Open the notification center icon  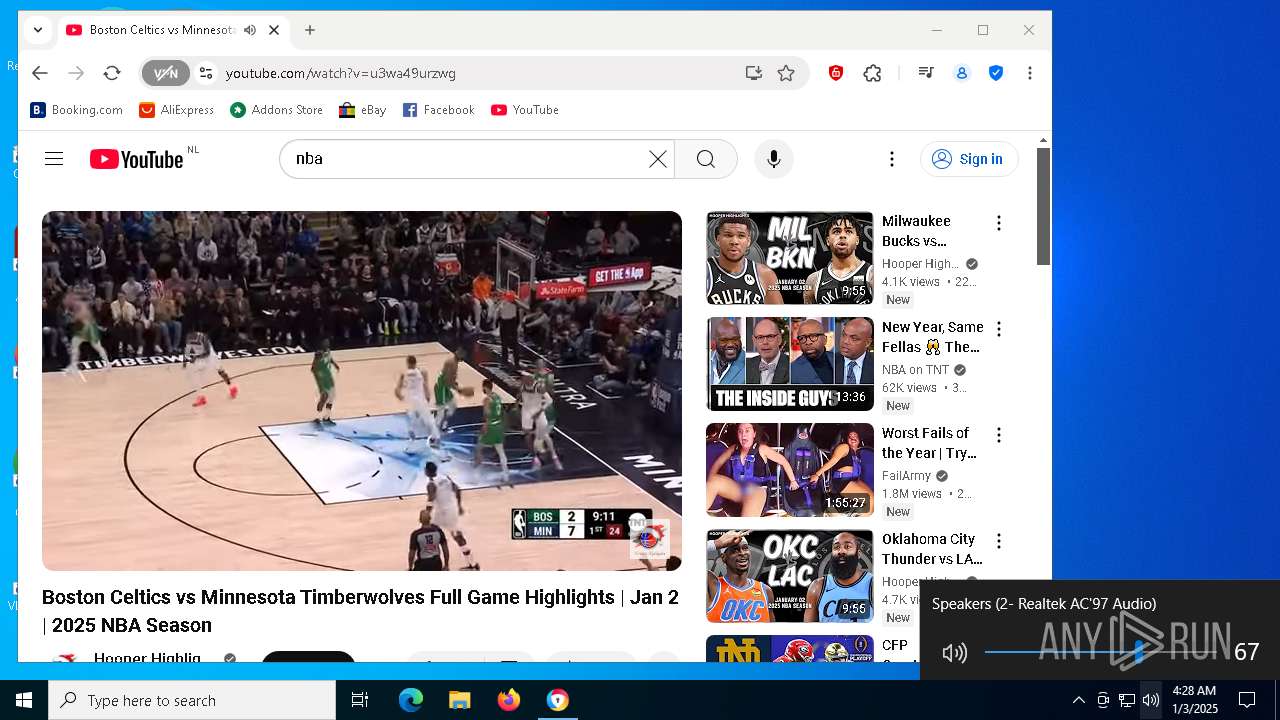tap(1247, 700)
